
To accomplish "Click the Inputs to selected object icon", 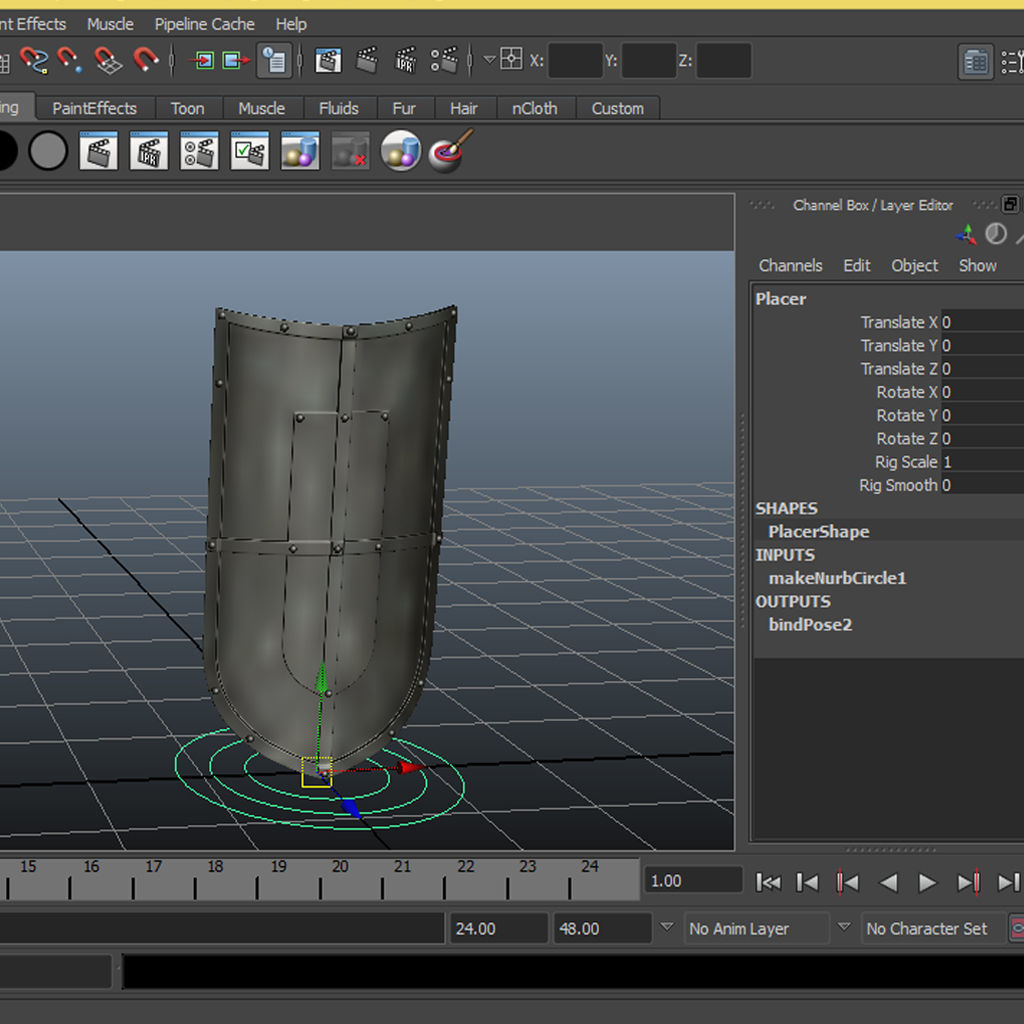I will [202, 61].
